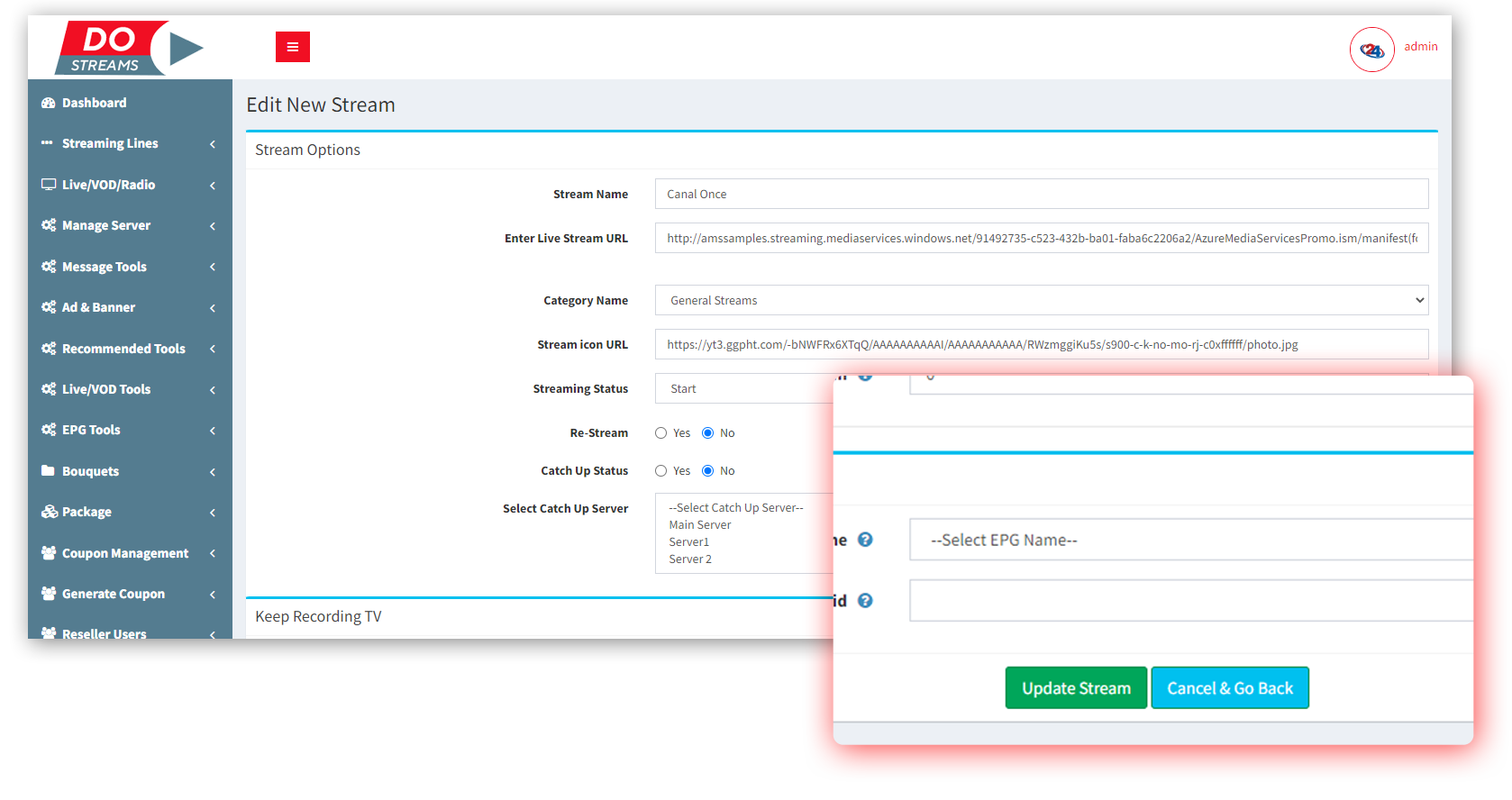Viewport: 1512px width, 800px height.
Task: Click the Package cubes icon
Action: coord(49,512)
